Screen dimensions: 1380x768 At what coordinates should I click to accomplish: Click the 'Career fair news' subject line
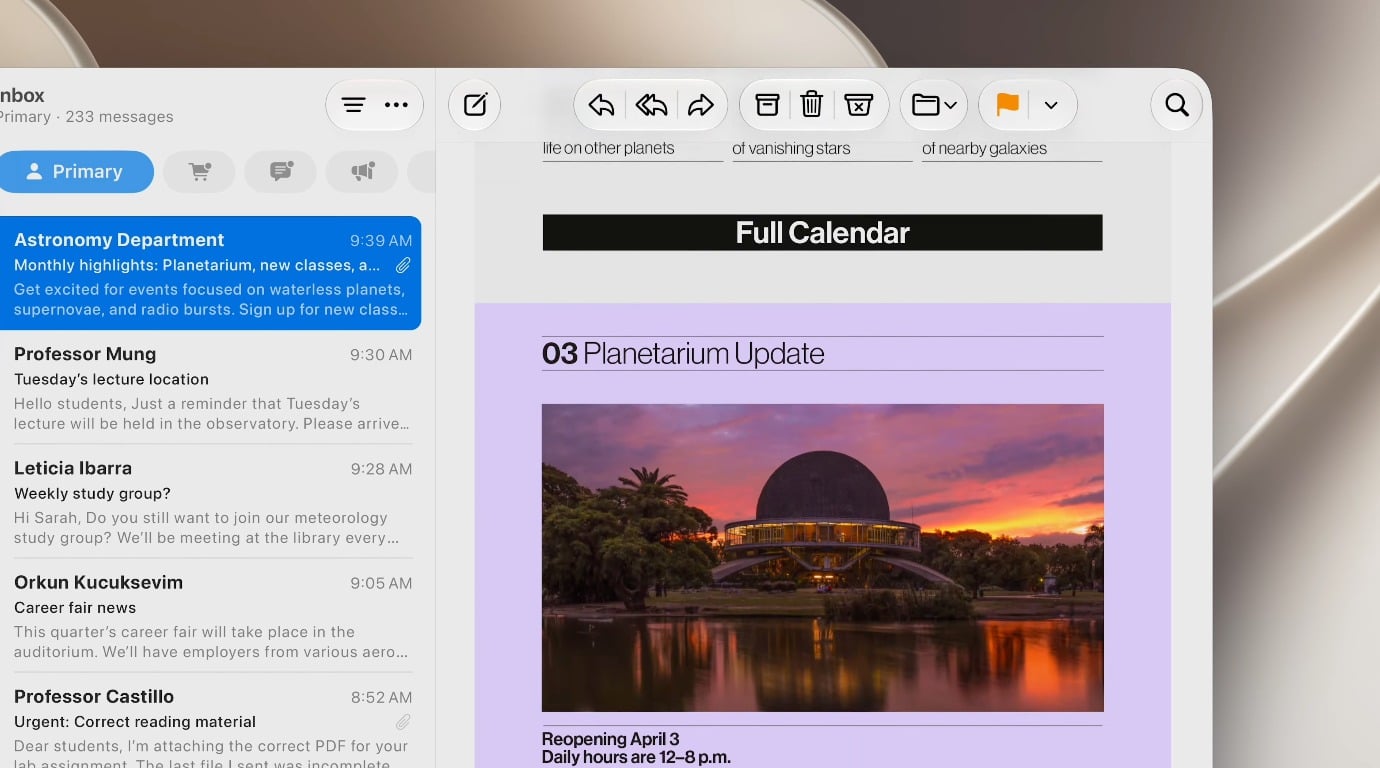[75, 607]
